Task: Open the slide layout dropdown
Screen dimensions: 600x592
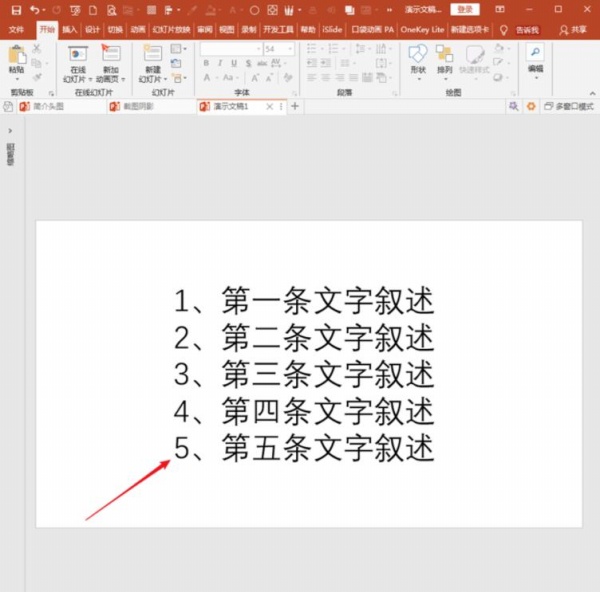Action: pyautogui.click(x=179, y=49)
